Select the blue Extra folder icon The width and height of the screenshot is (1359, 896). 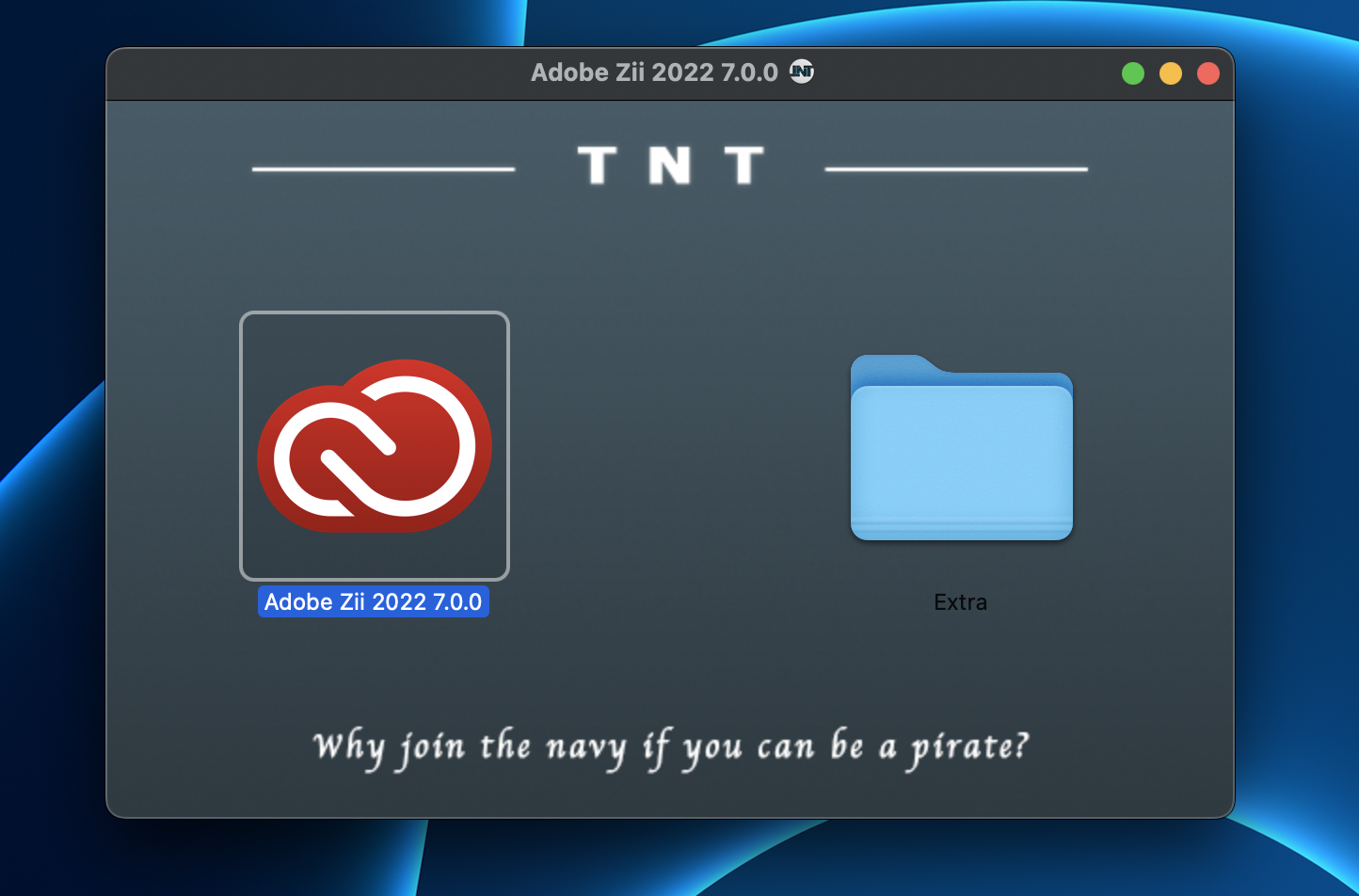(x=961, y=447)
